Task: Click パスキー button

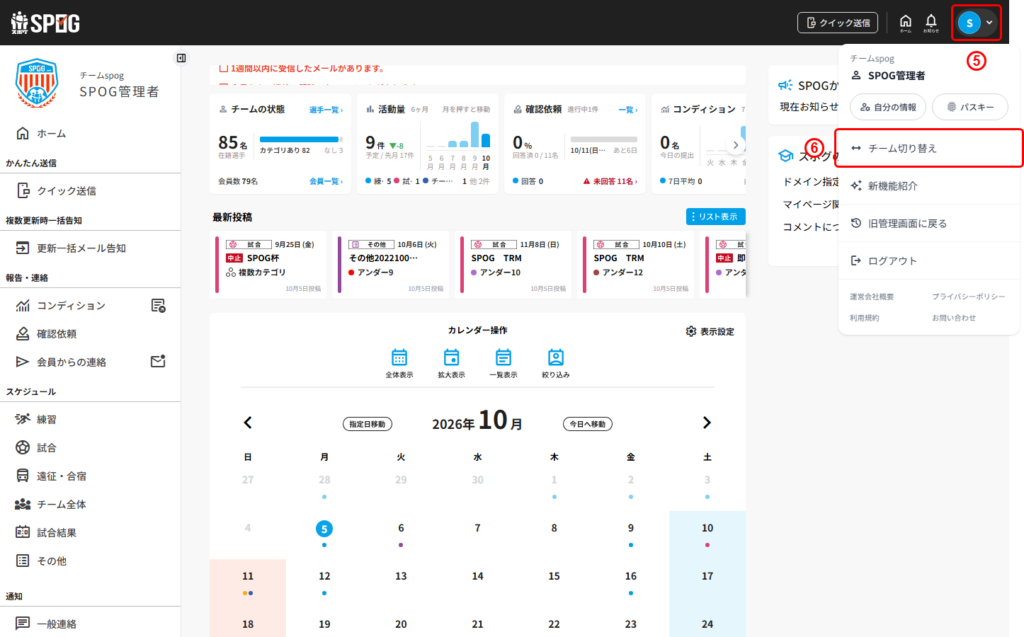Action: (x=970, y=107)
